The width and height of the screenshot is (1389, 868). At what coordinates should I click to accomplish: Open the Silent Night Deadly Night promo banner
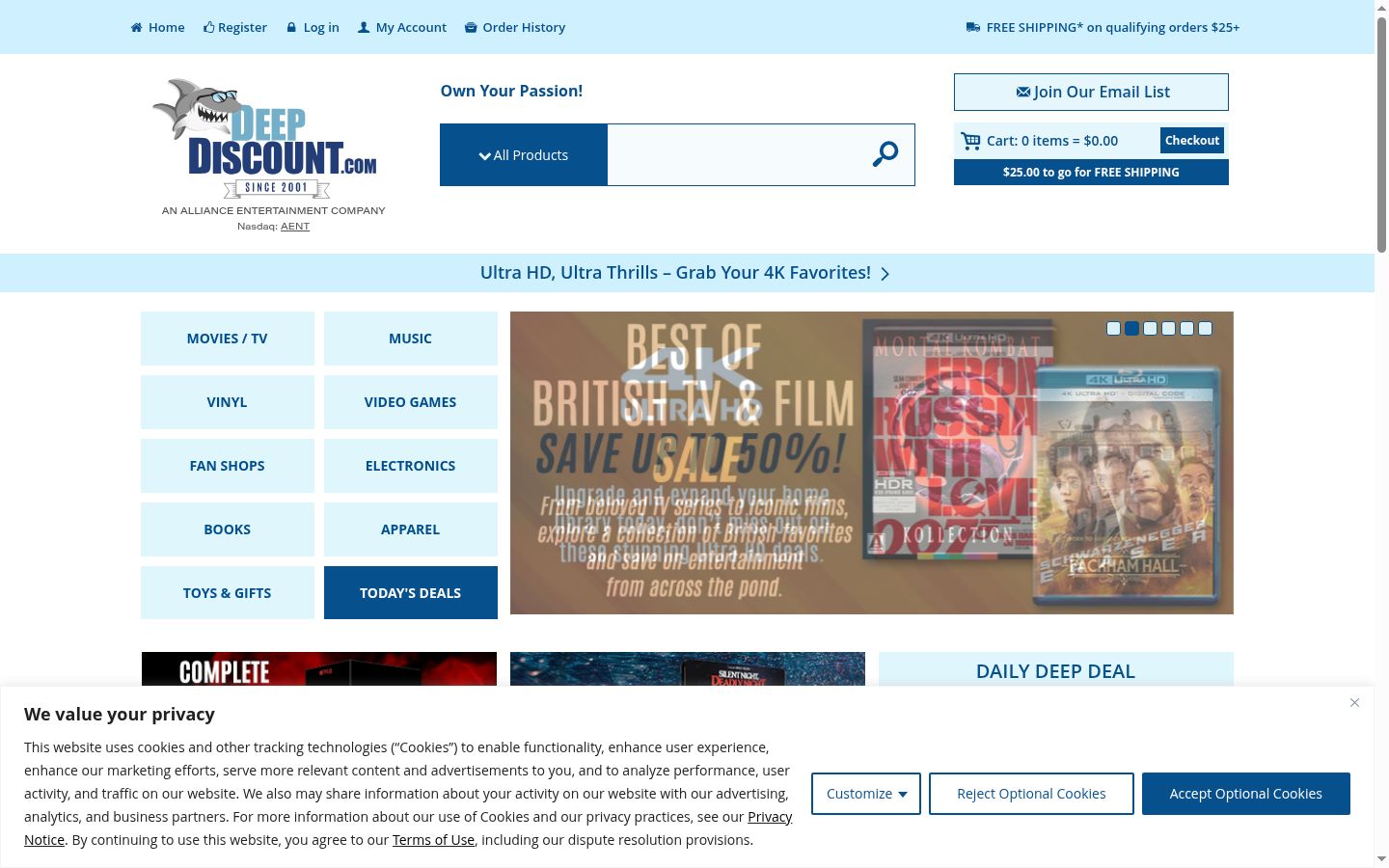click(x=688, y=669)
